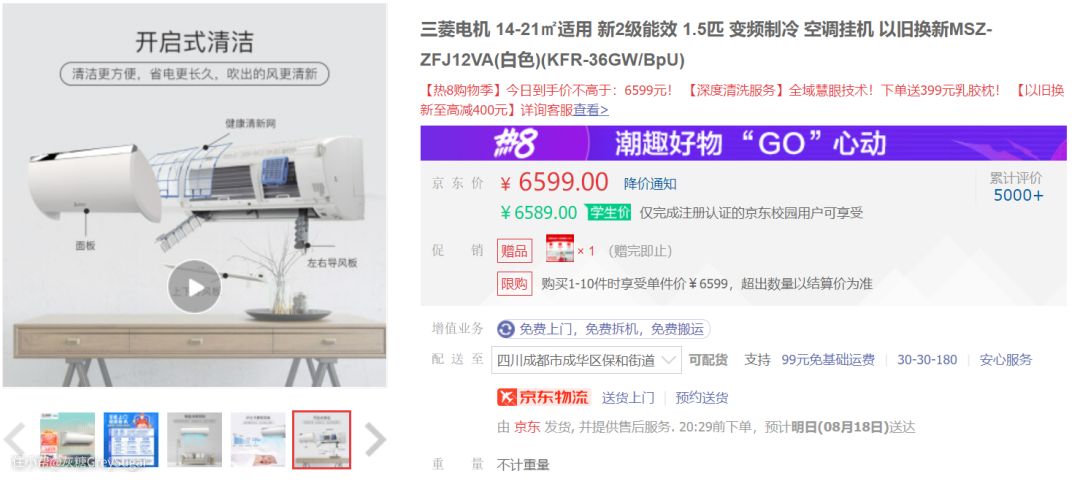Select the blue promotional thumbnail

click(x=131, y=440)
